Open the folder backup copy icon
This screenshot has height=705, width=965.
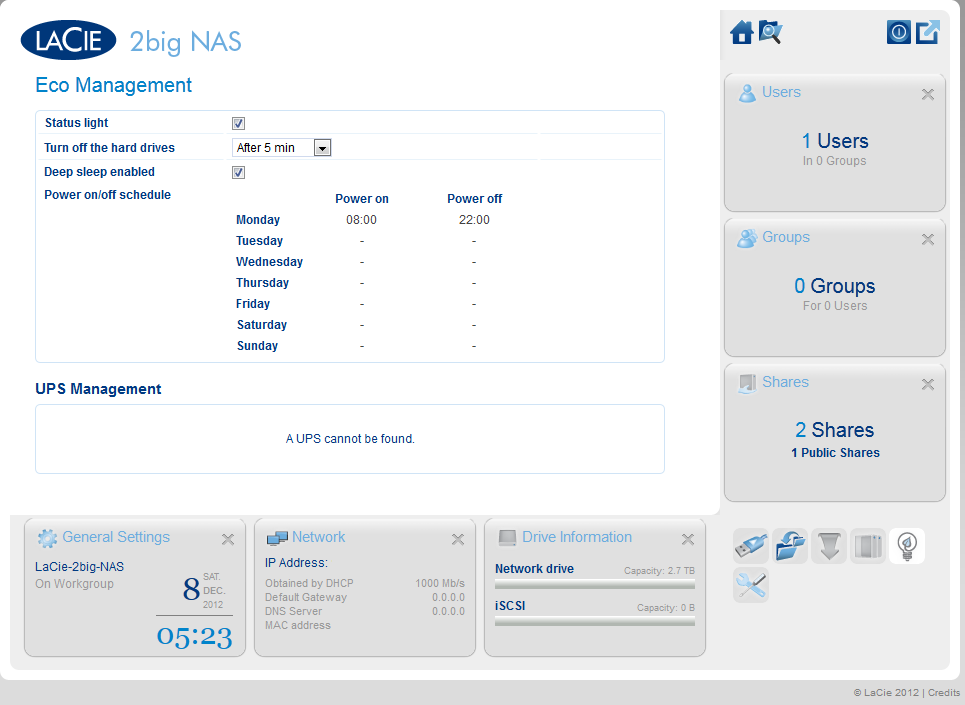tap(790, 546)
